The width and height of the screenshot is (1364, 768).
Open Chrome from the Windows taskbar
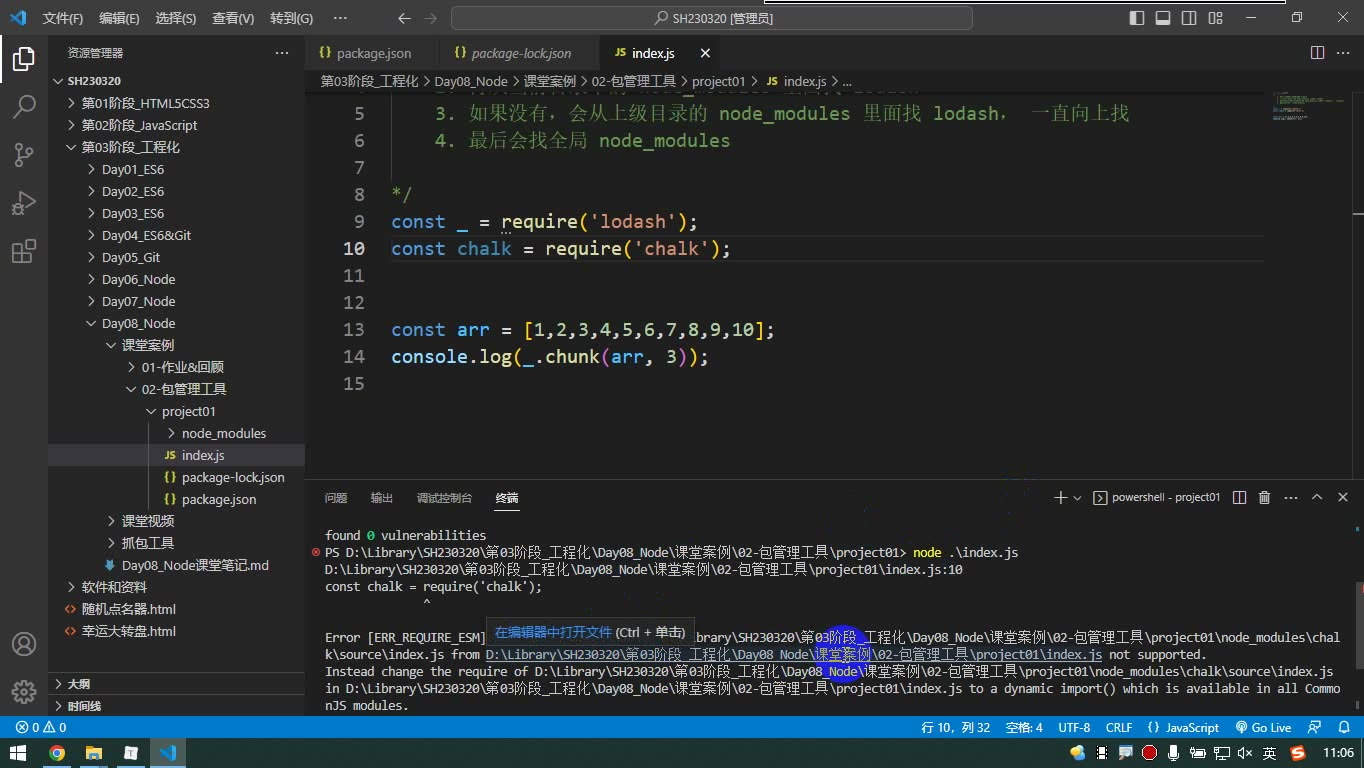point(56,753)
